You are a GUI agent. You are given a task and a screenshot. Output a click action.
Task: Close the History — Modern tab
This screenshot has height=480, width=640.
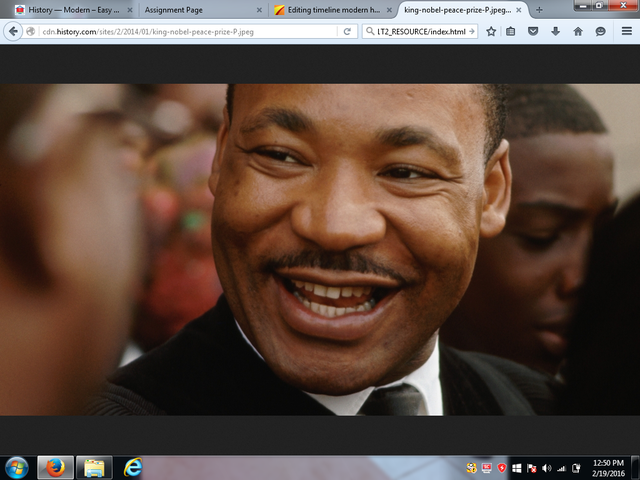[x=130, y=10]
